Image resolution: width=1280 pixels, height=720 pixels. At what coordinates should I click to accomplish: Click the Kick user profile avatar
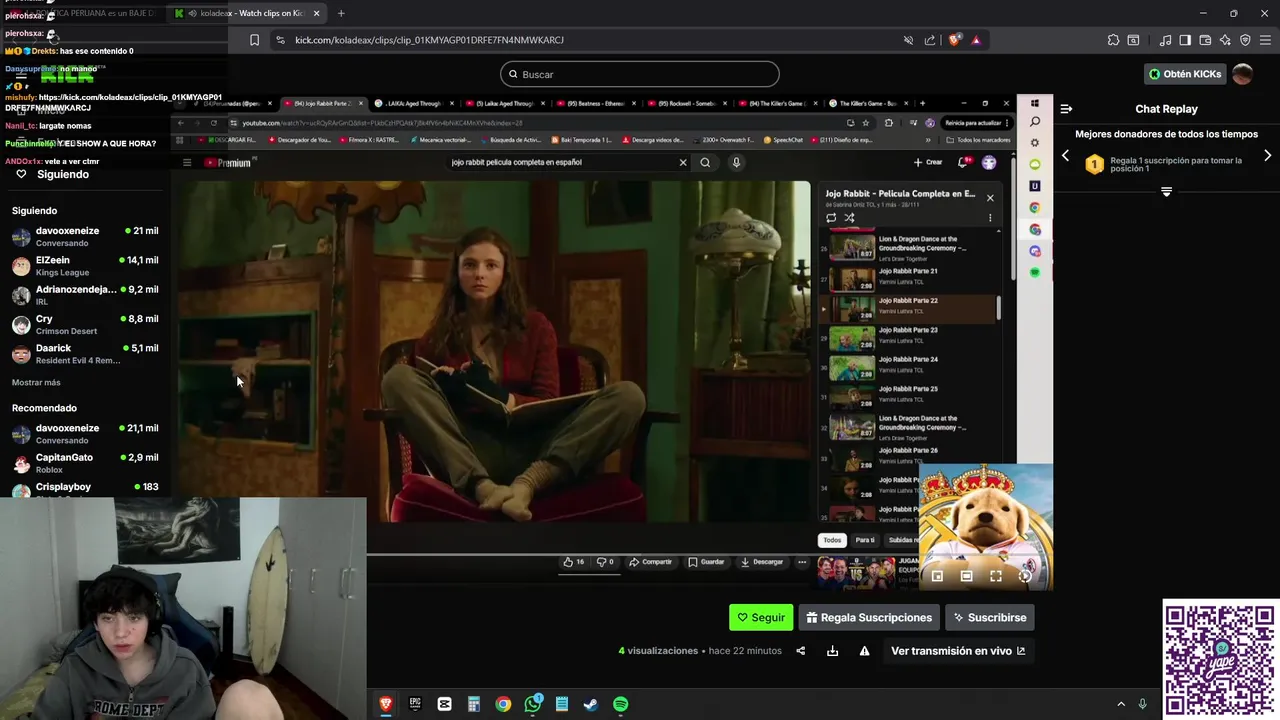[1242, 74]
